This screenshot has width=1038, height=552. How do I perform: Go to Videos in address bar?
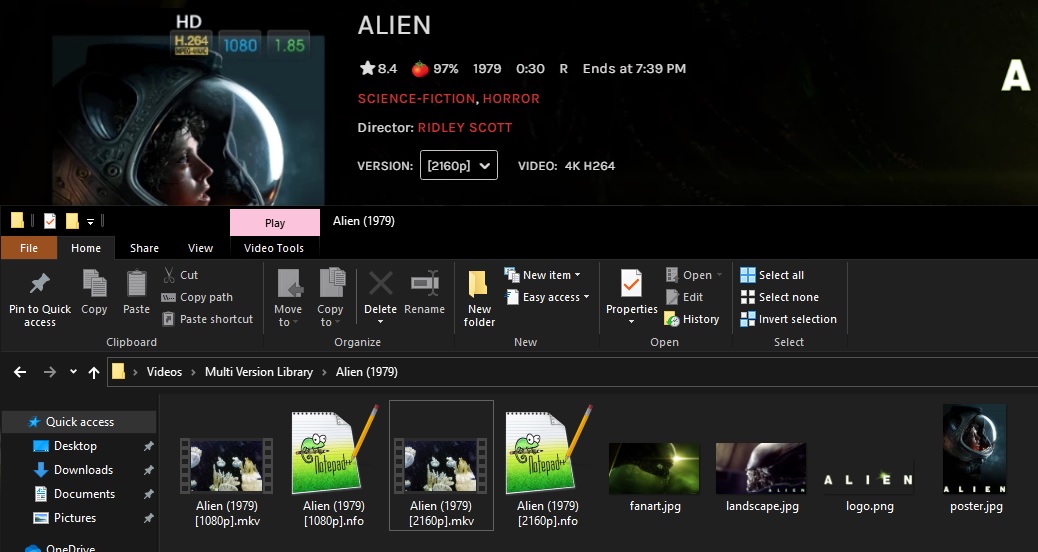click(x=164, y=372)
